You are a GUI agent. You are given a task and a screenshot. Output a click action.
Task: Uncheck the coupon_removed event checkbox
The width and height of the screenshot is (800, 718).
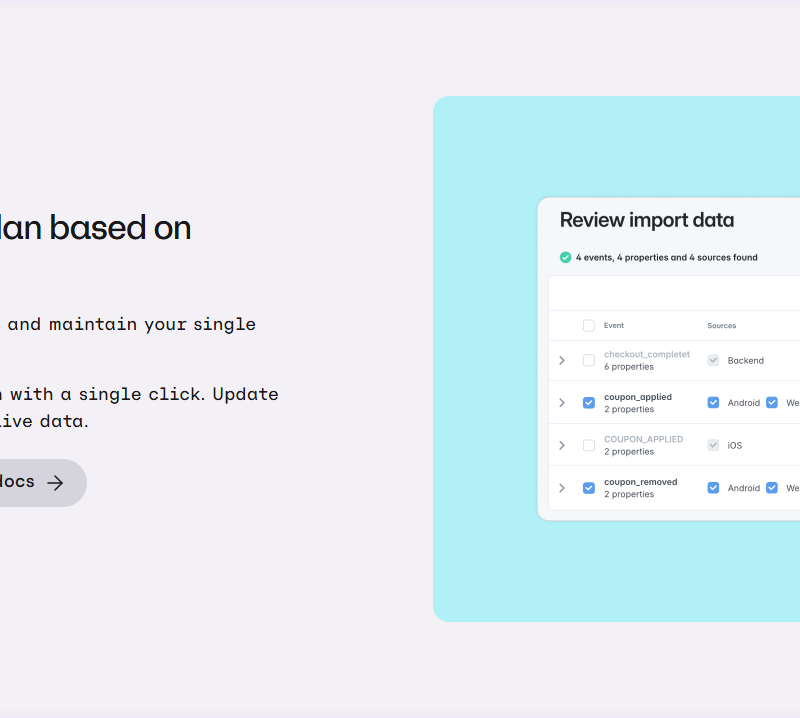click(x=589, y=488)
